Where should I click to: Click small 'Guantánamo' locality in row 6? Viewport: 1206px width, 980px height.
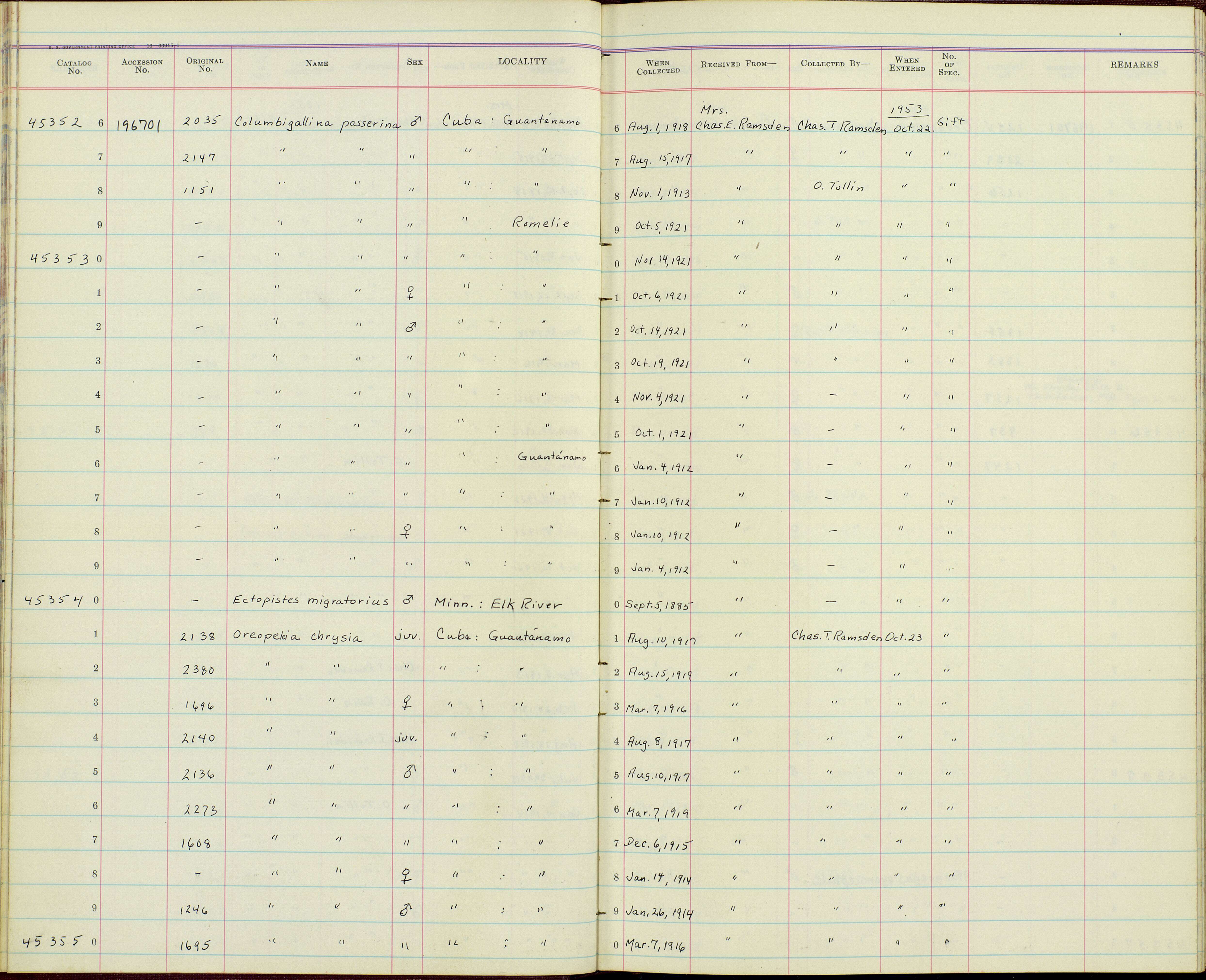[552, 457]
